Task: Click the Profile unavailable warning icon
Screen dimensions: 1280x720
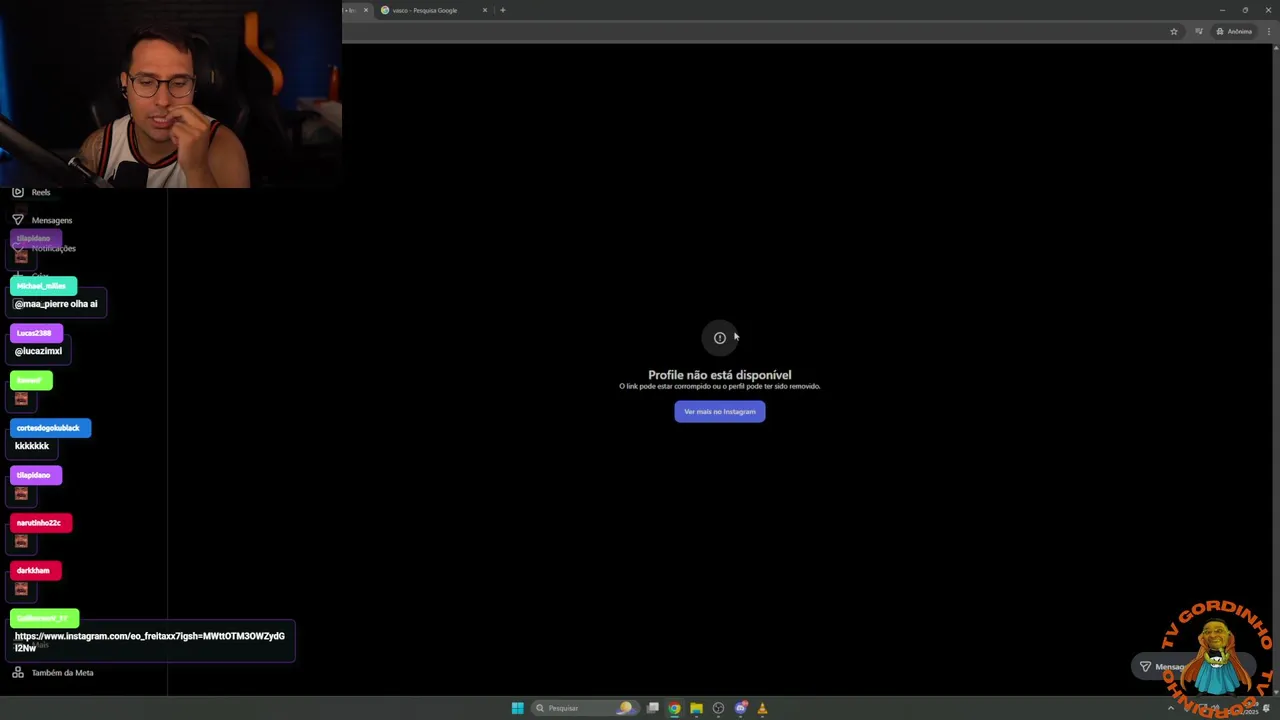Action: tap(719, 338)
